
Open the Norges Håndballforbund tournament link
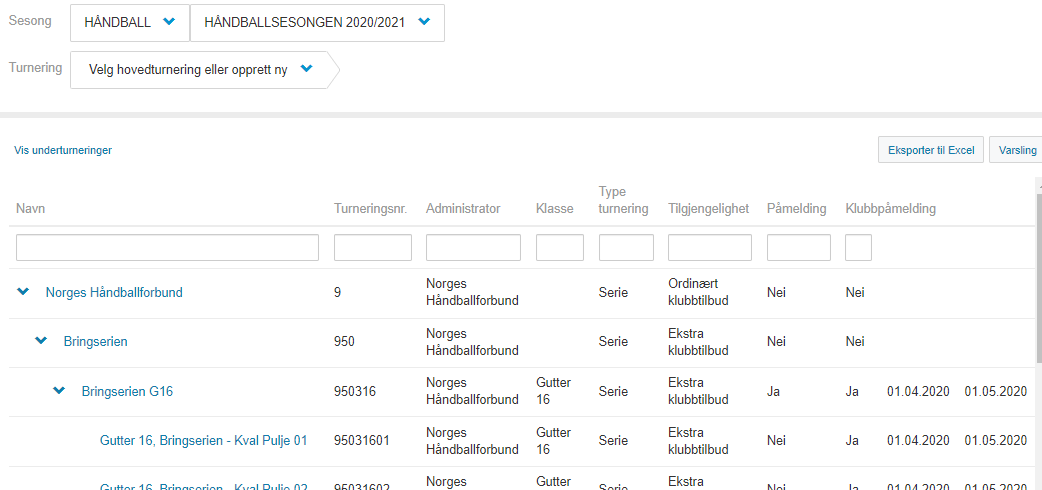pyautogui.click(x=114, y=292)
